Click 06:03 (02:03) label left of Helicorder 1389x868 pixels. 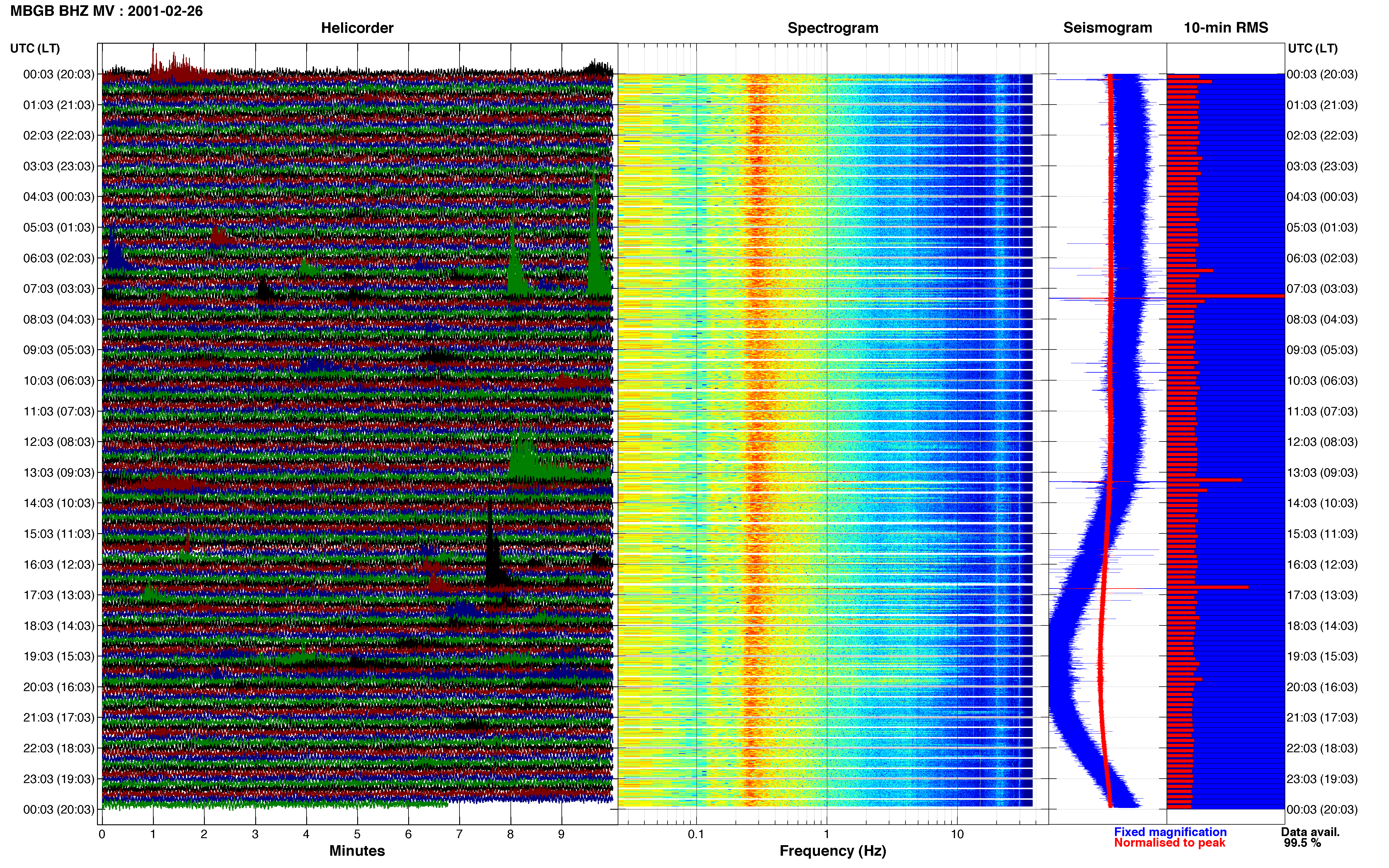[x=59, y=258]
